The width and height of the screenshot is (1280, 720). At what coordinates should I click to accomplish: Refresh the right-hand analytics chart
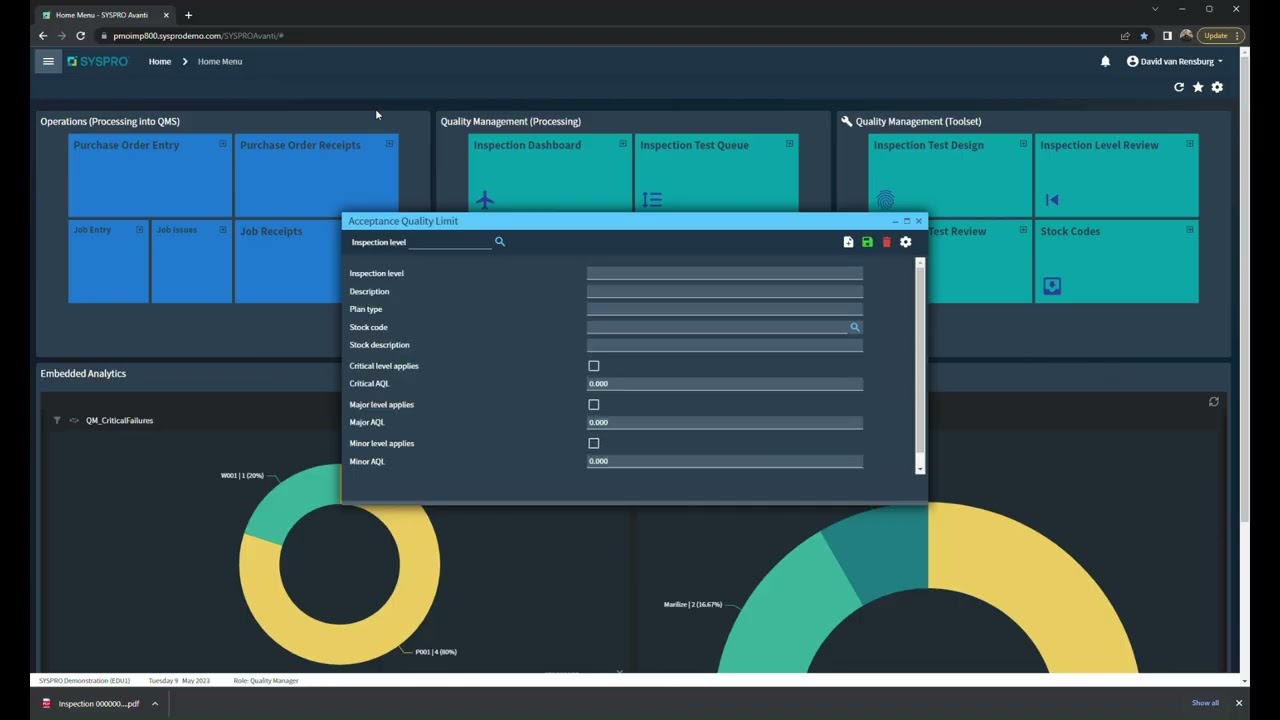pos(1214,402)
